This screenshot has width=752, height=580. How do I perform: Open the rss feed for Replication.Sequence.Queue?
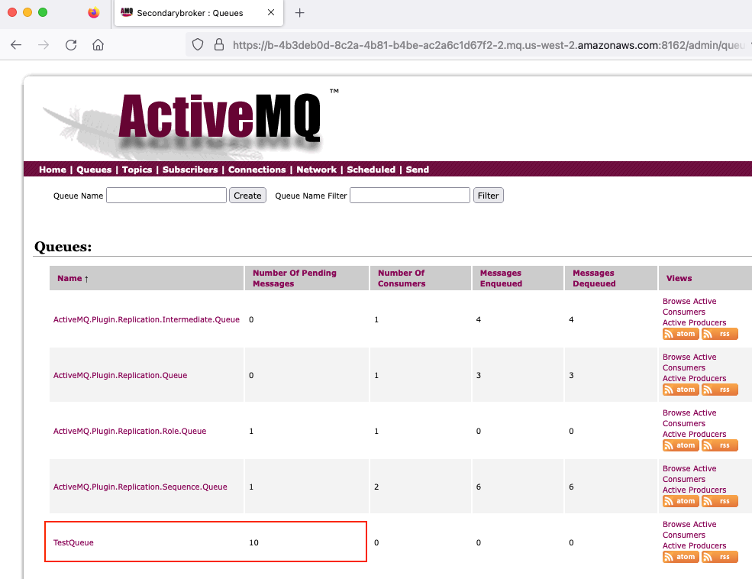click(719, 501)
